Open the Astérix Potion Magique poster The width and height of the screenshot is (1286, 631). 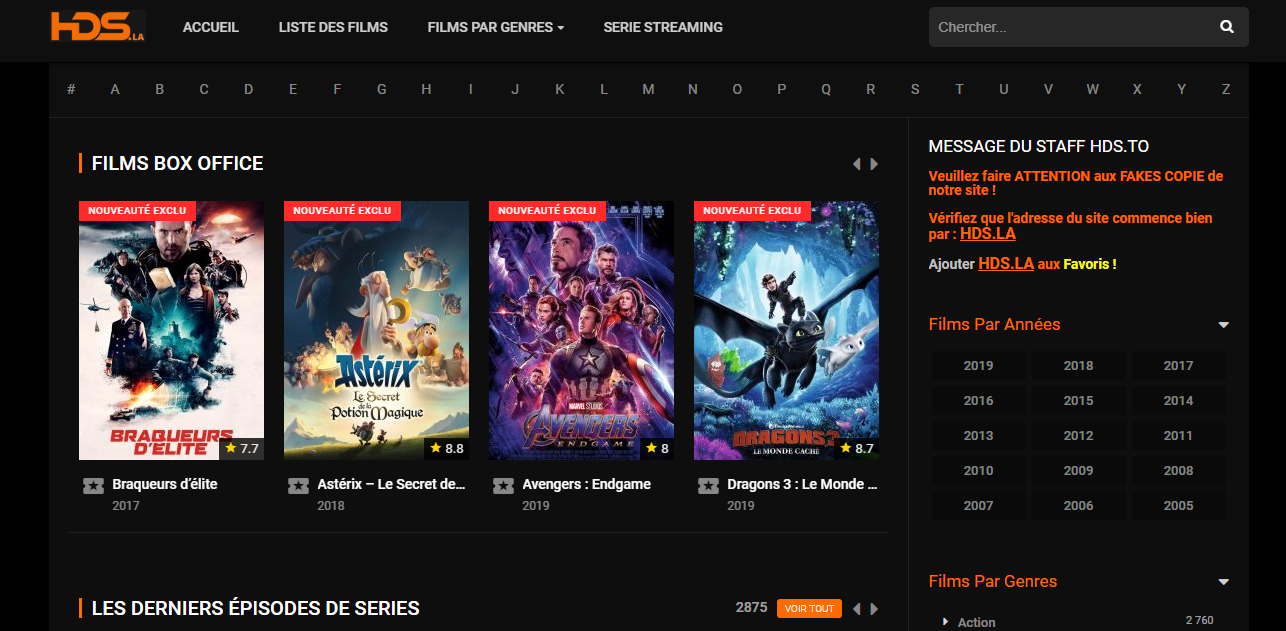point(376,330)
